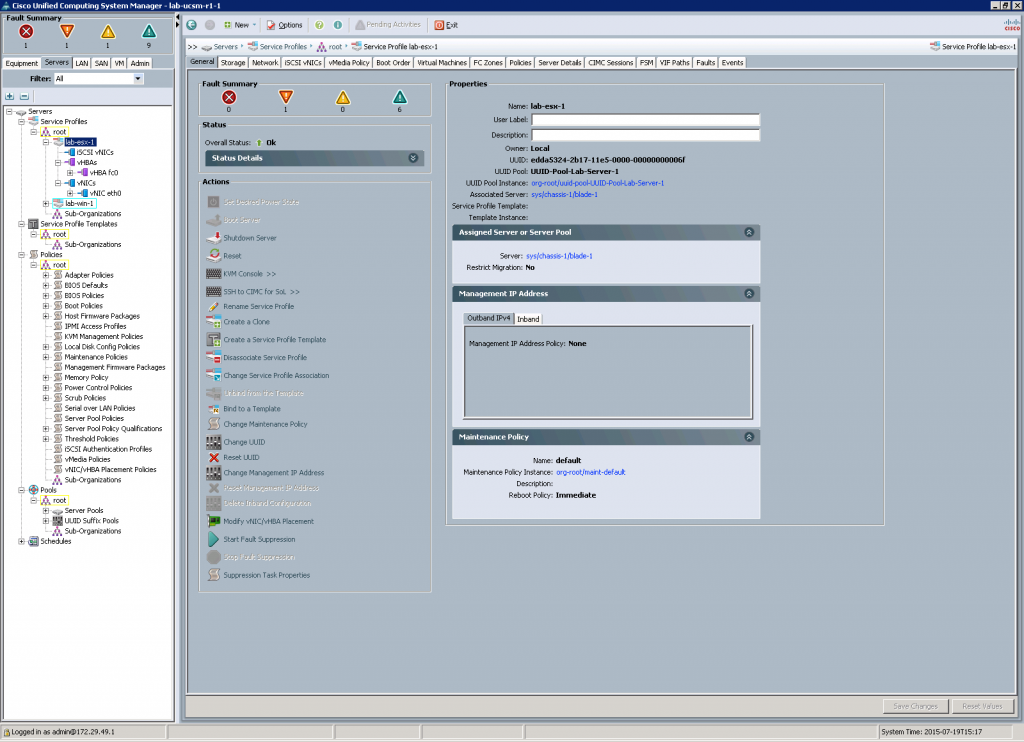Click the Reset server action
This screenshot has height=742, width=1024.
click(232, 256)
